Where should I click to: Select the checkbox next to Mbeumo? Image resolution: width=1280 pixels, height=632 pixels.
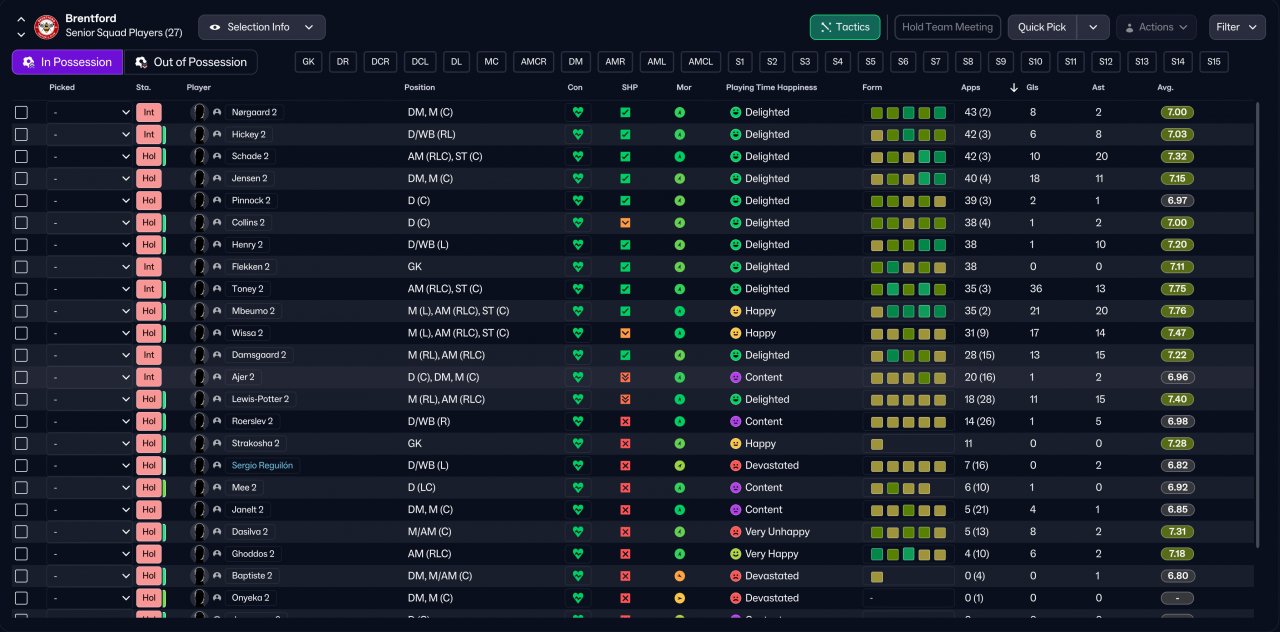[x=21, y=311]
